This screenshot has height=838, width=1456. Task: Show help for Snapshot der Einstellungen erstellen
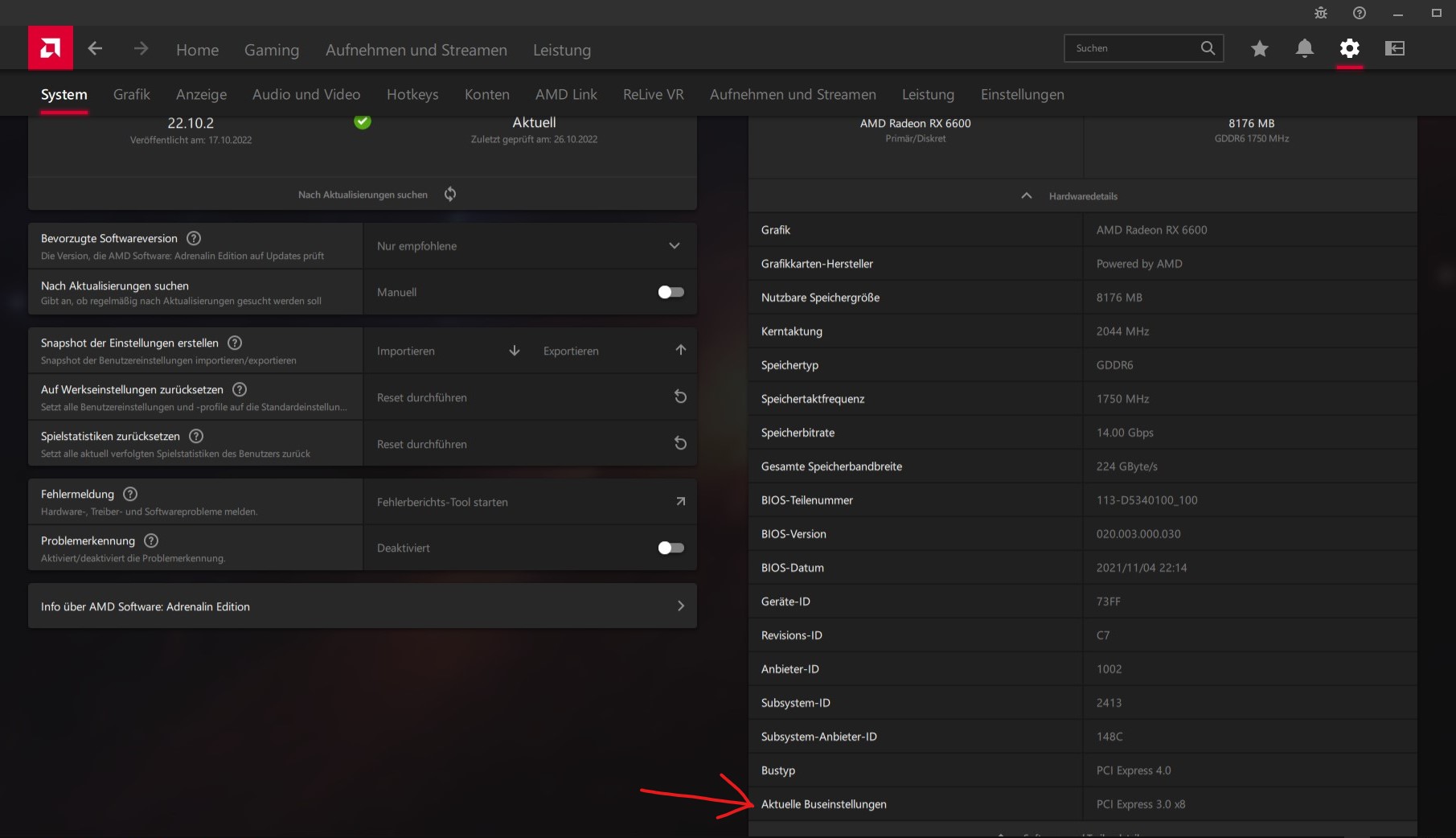pyautogui.click(x=235, y=343)
